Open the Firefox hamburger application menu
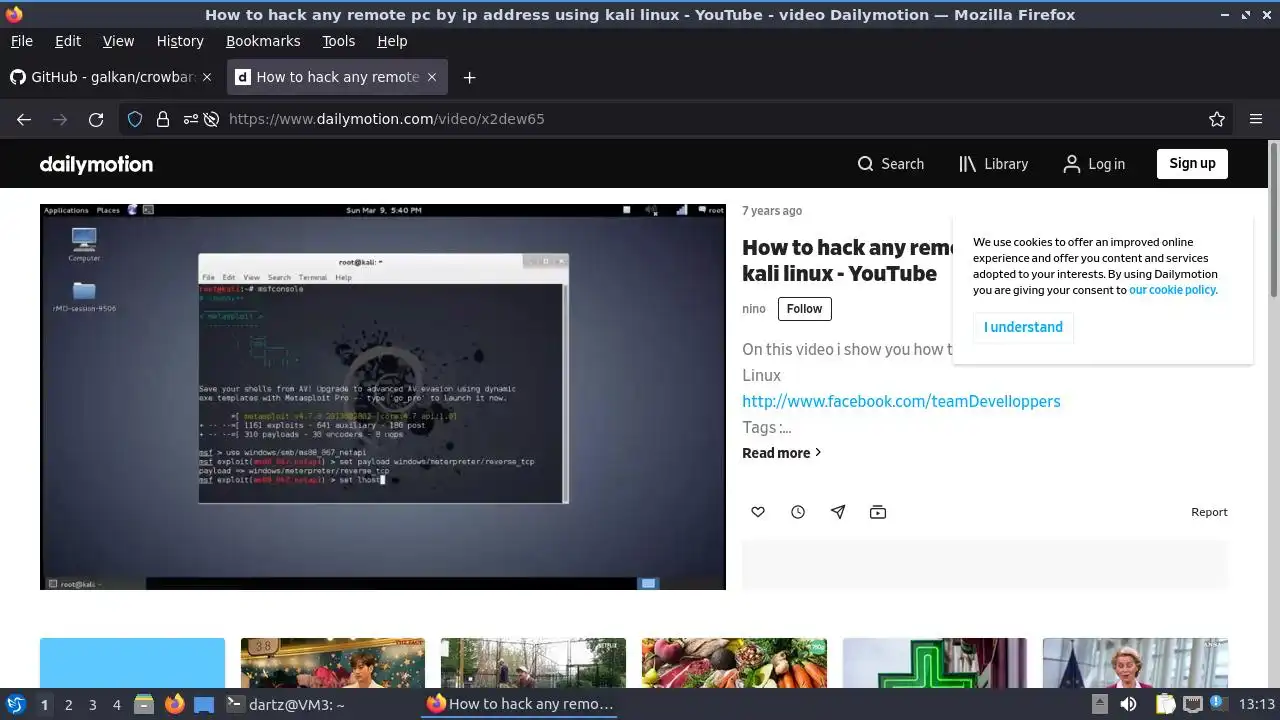Screen dimensions: 1280x720 pyautogui.click(x=1256, y=119)
